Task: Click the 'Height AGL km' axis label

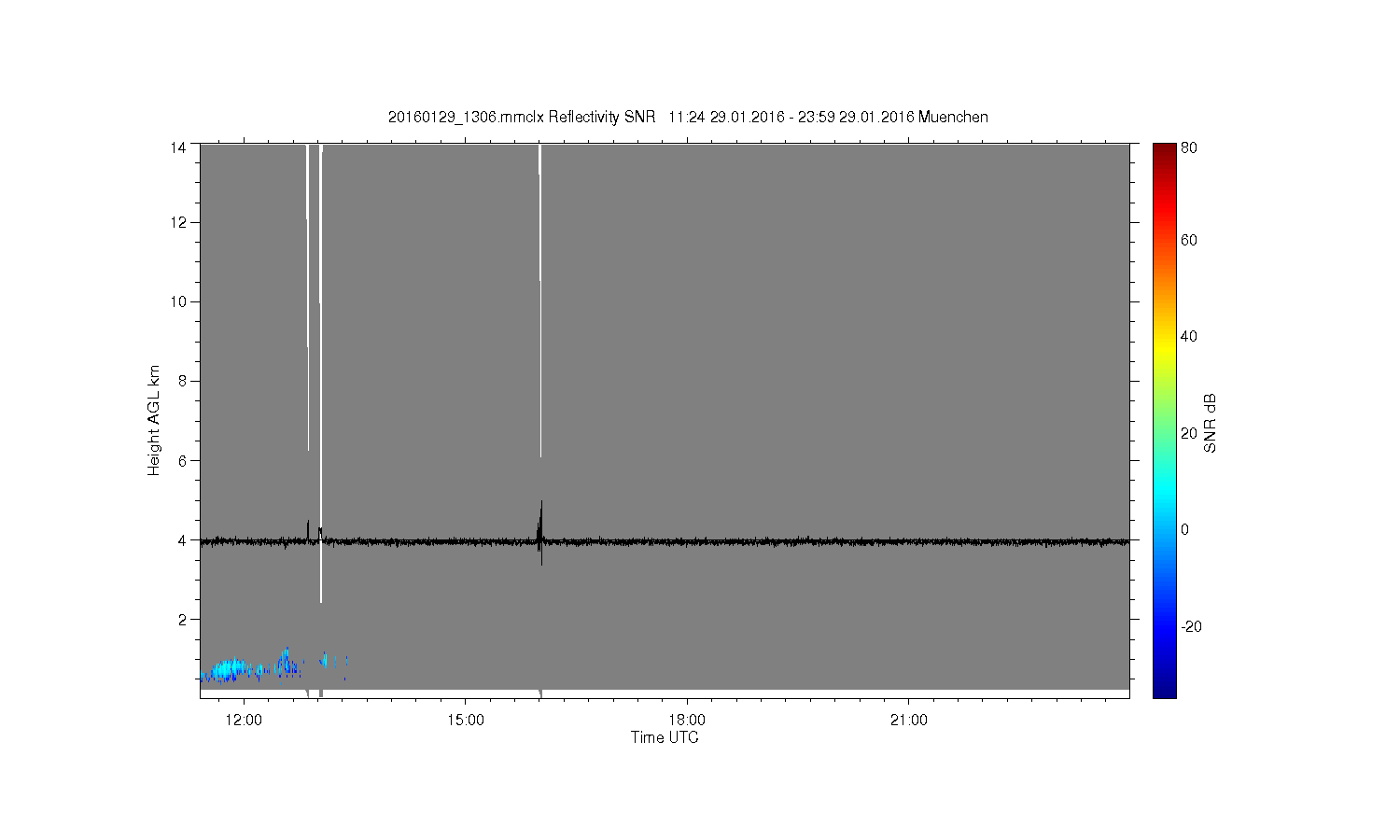Action: pos(154,420)
